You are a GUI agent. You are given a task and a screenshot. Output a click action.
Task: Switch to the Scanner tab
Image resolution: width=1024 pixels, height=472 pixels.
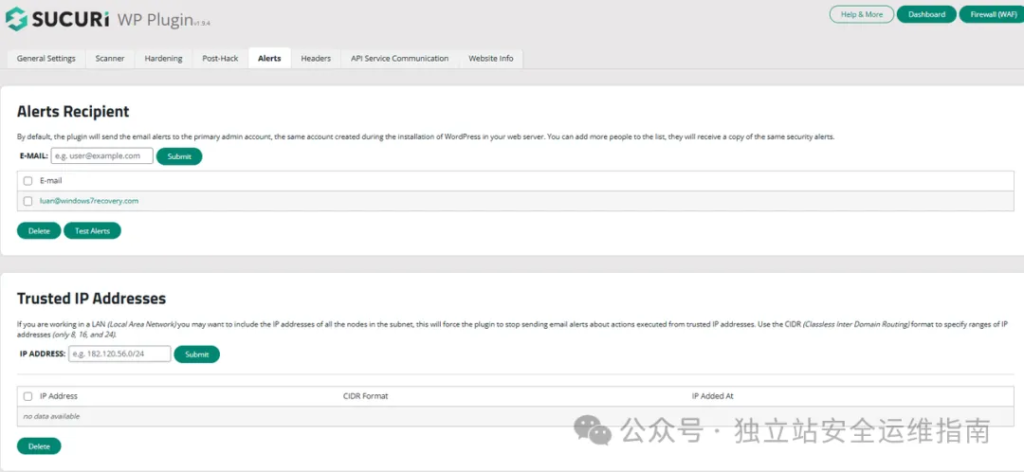click(110, 58)
